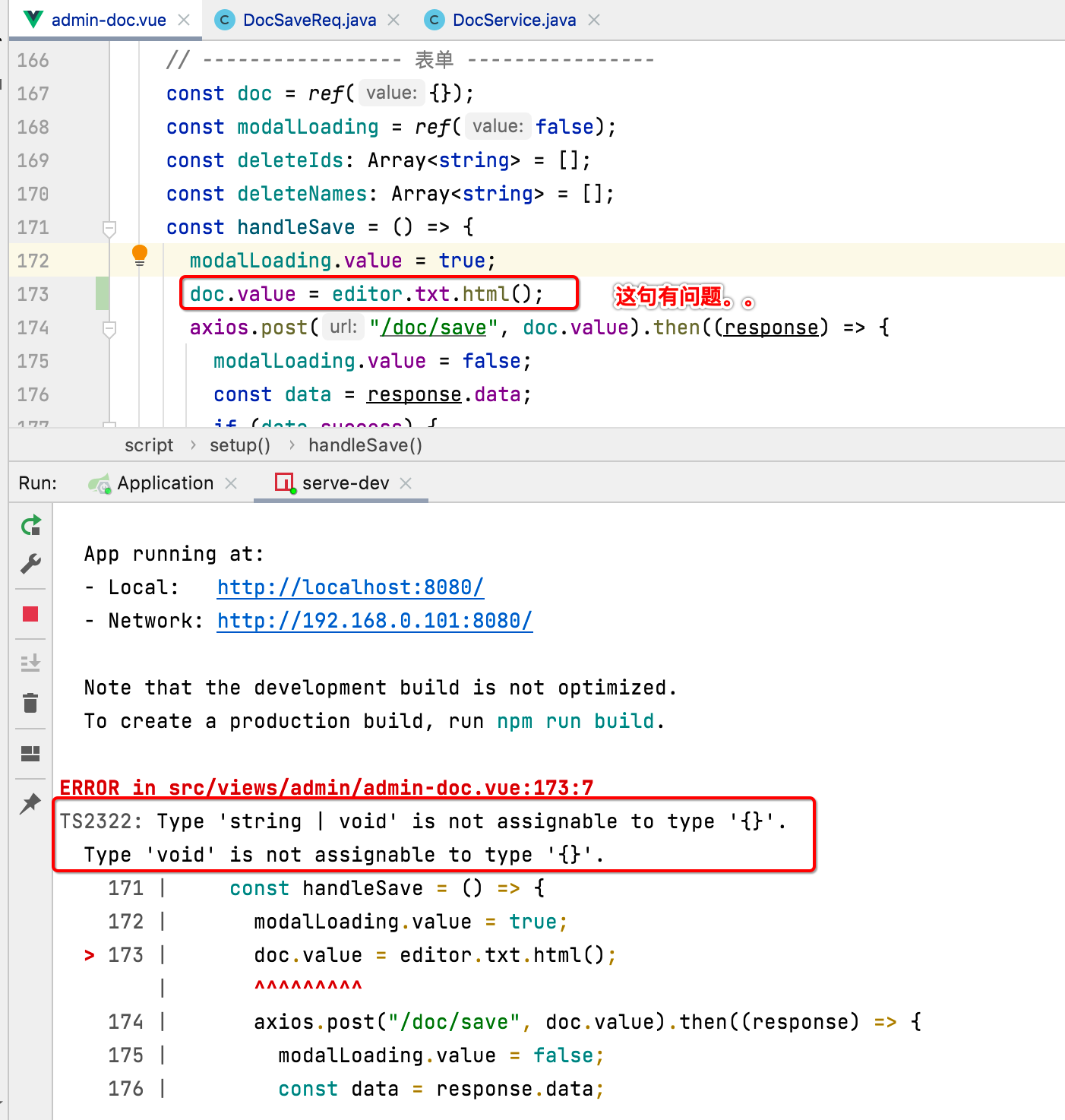The width and height of the screenshot is (1065, 1120).
Task: Open run configuration with the wrench icon
Action: click(x=30, y=563)
